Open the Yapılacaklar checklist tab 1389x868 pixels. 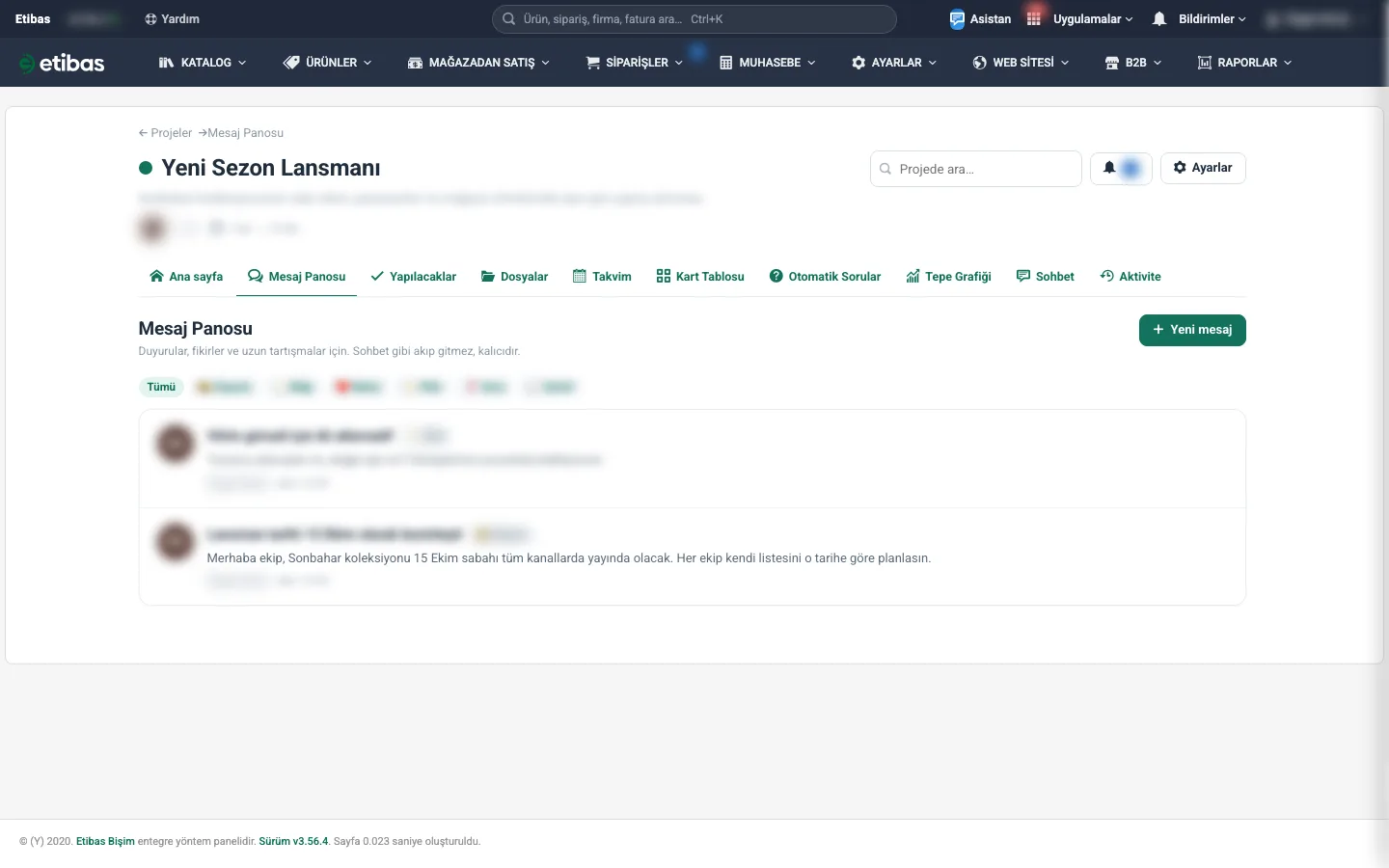coord(413,277)
